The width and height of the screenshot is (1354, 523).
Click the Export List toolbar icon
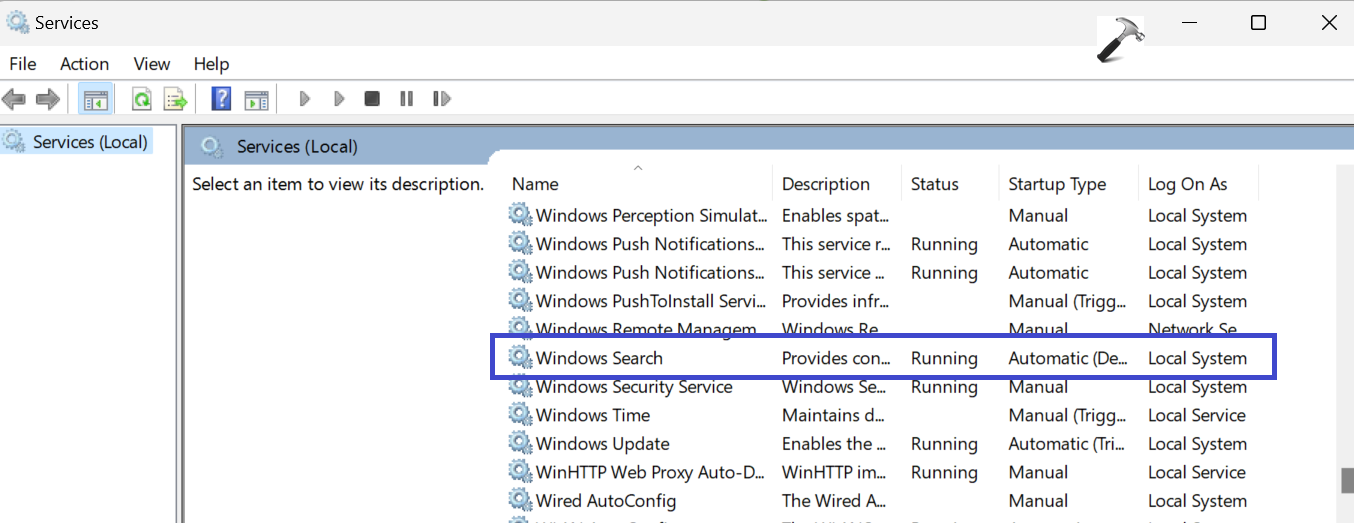coord(176,99)
